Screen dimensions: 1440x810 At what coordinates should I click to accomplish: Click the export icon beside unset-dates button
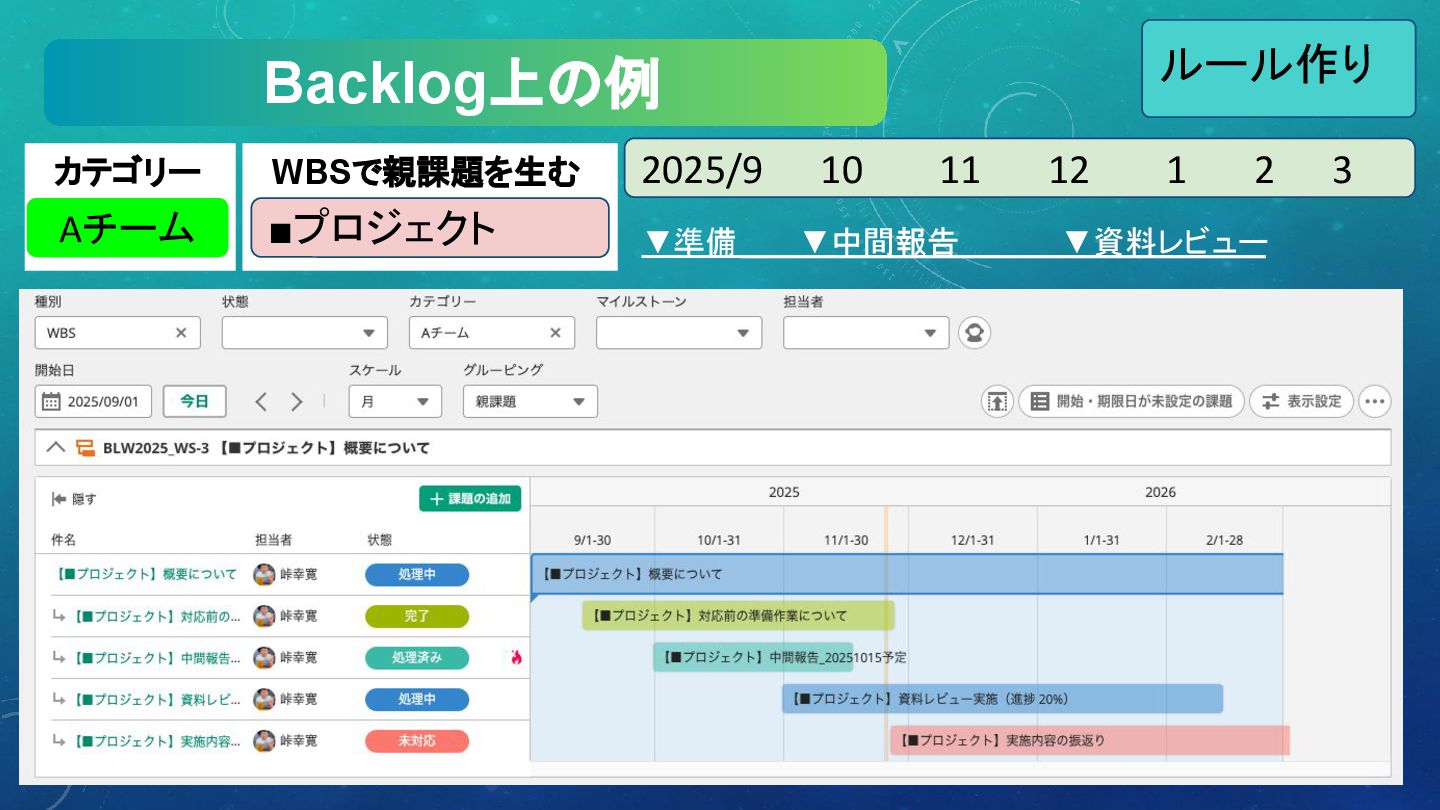pos(996,401)
